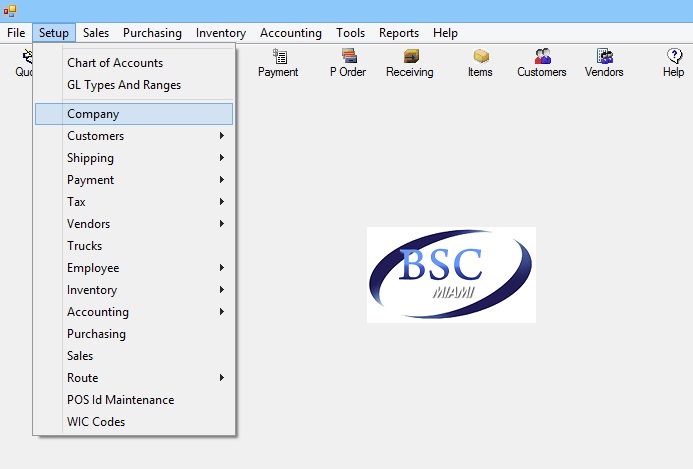
Task: Choose POS Id Maintenance
Action: click(134, 400)
